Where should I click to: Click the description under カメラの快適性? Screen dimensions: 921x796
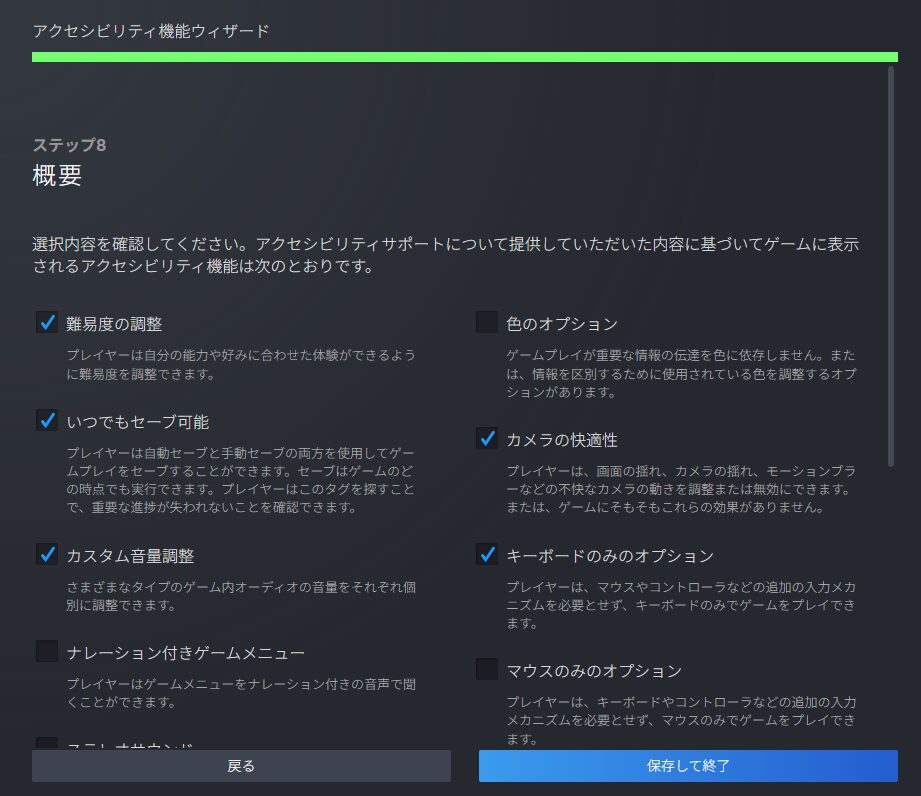click(x=680, y=489)
